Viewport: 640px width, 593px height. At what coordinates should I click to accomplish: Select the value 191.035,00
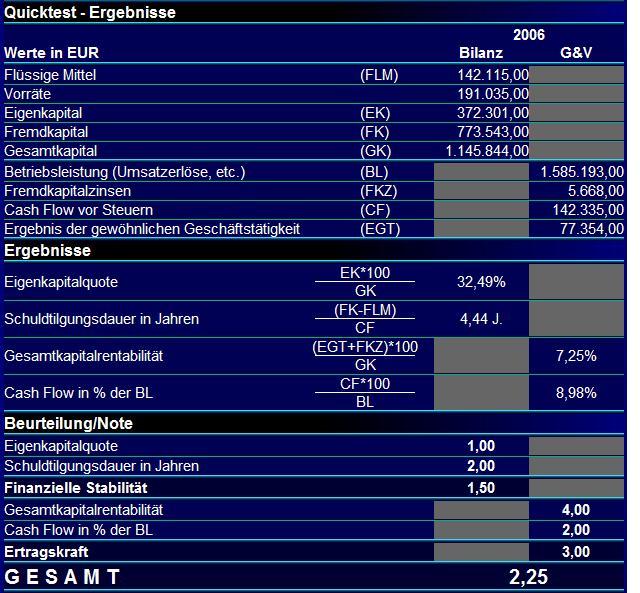[493, 94]
